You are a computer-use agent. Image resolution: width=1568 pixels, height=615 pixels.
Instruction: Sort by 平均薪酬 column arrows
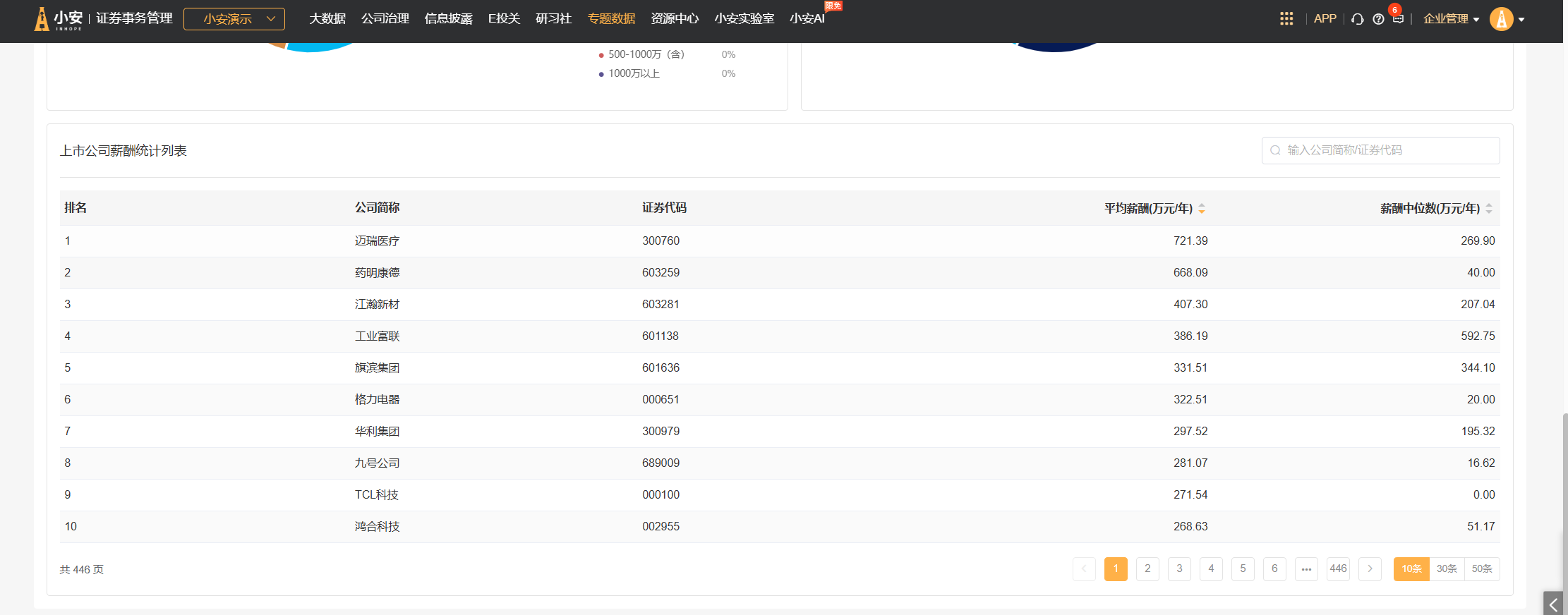[x=1202, y=208]
